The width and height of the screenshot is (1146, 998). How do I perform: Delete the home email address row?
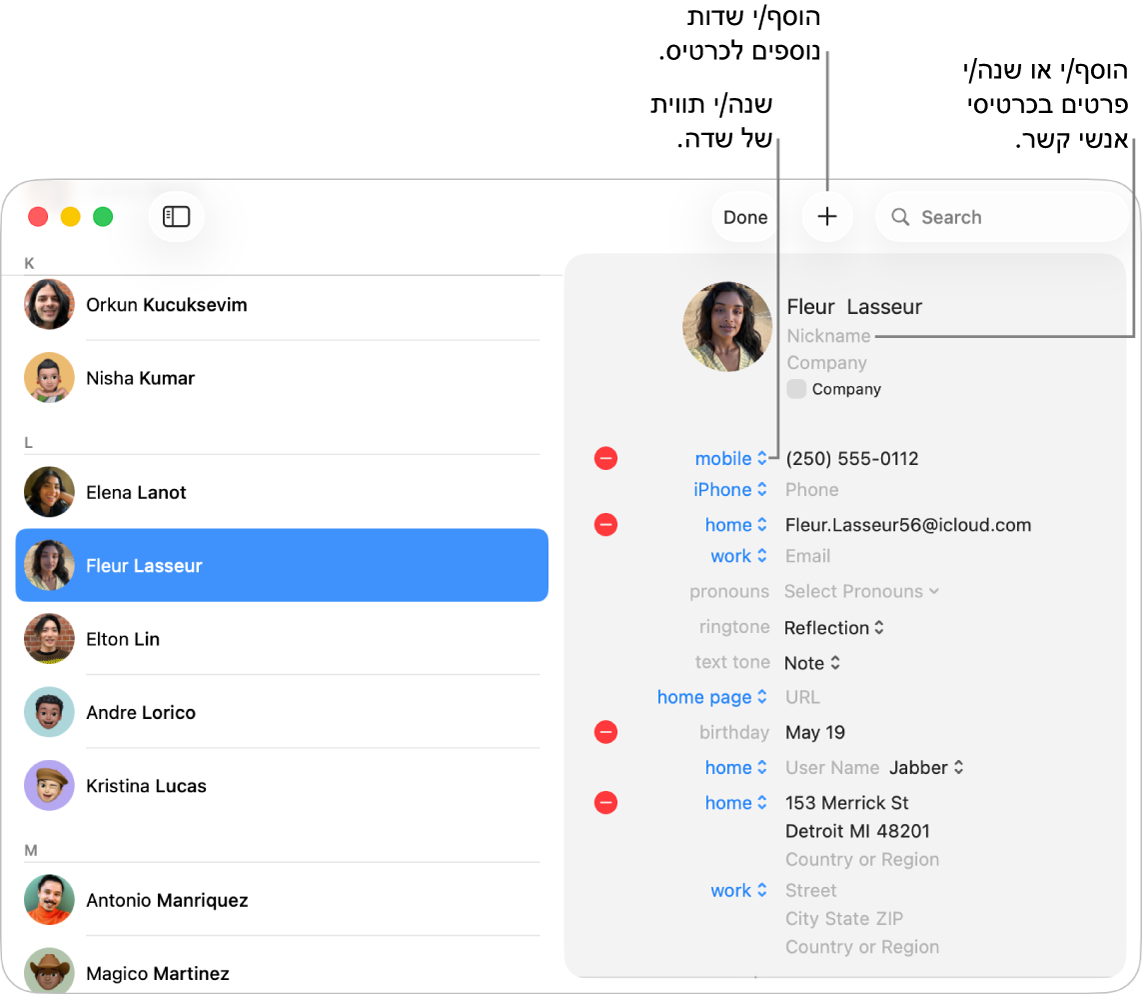point(605,525)
